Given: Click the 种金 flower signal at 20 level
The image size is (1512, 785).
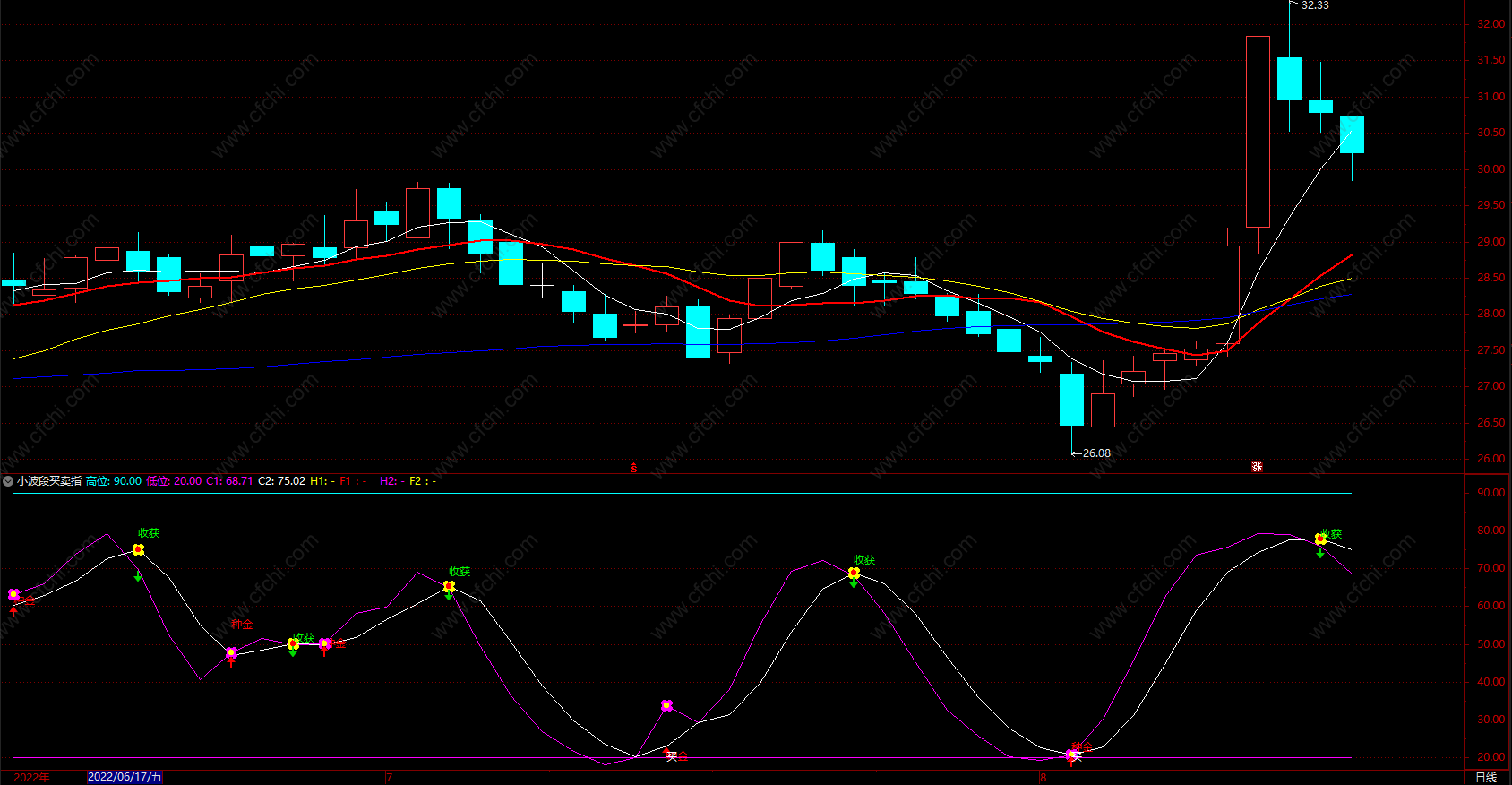Looking at the screenshot, I should point(1071,755).
